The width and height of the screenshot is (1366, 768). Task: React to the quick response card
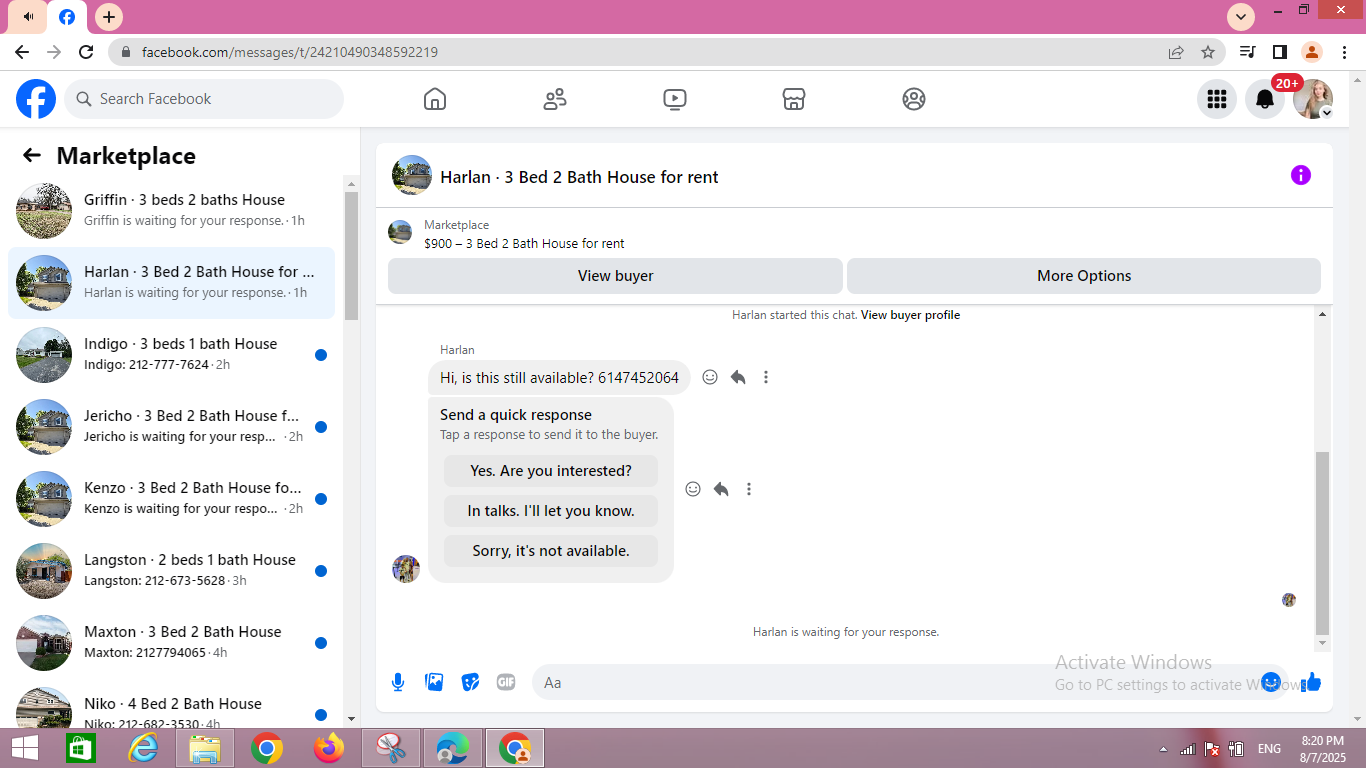click(693, 489)
